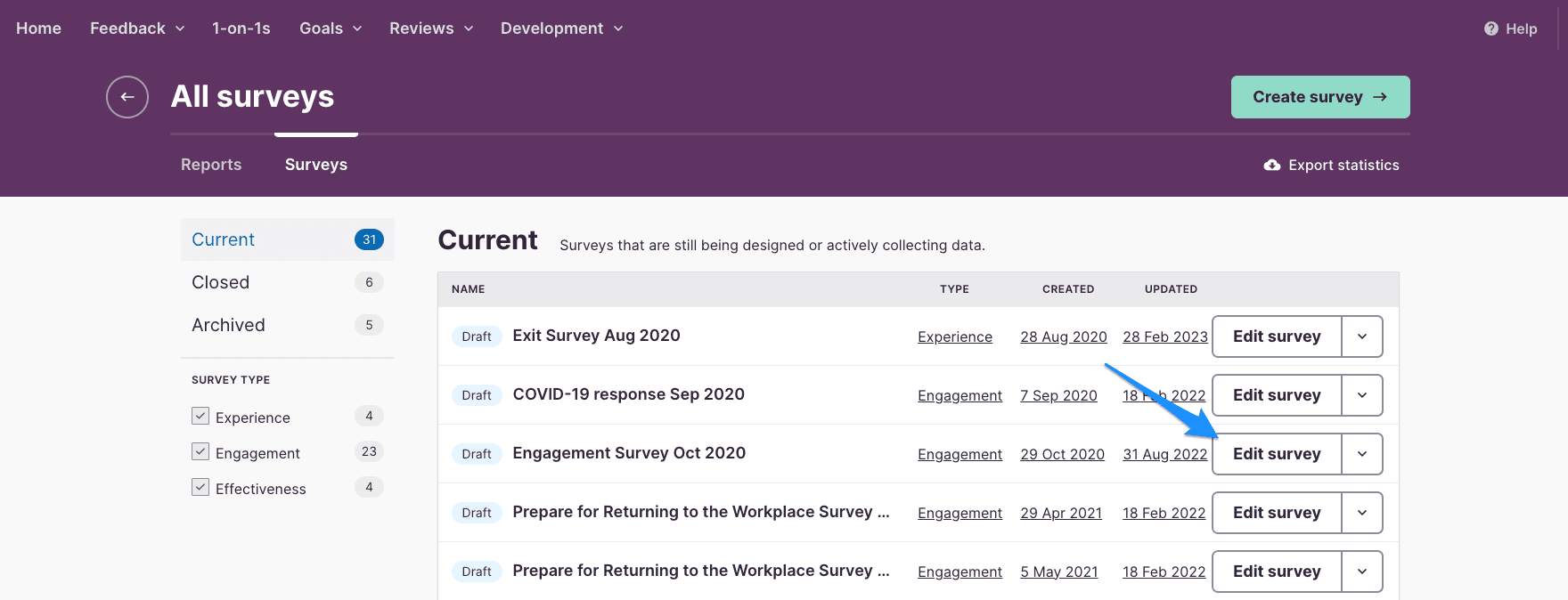Expand the Reviews menu dropdown
This screenshot has height=600, width=1568.
[x=431, y=28]
